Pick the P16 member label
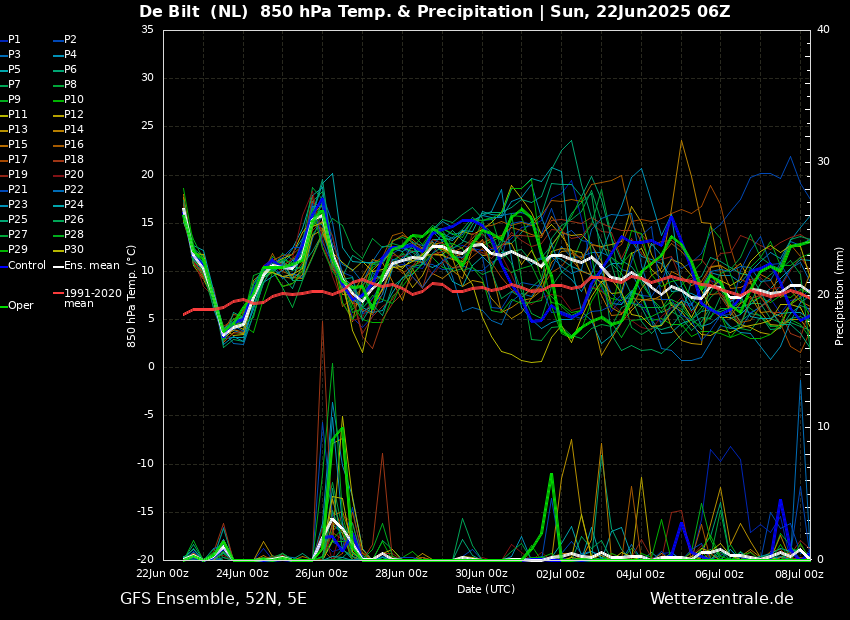 pos(68,144)
